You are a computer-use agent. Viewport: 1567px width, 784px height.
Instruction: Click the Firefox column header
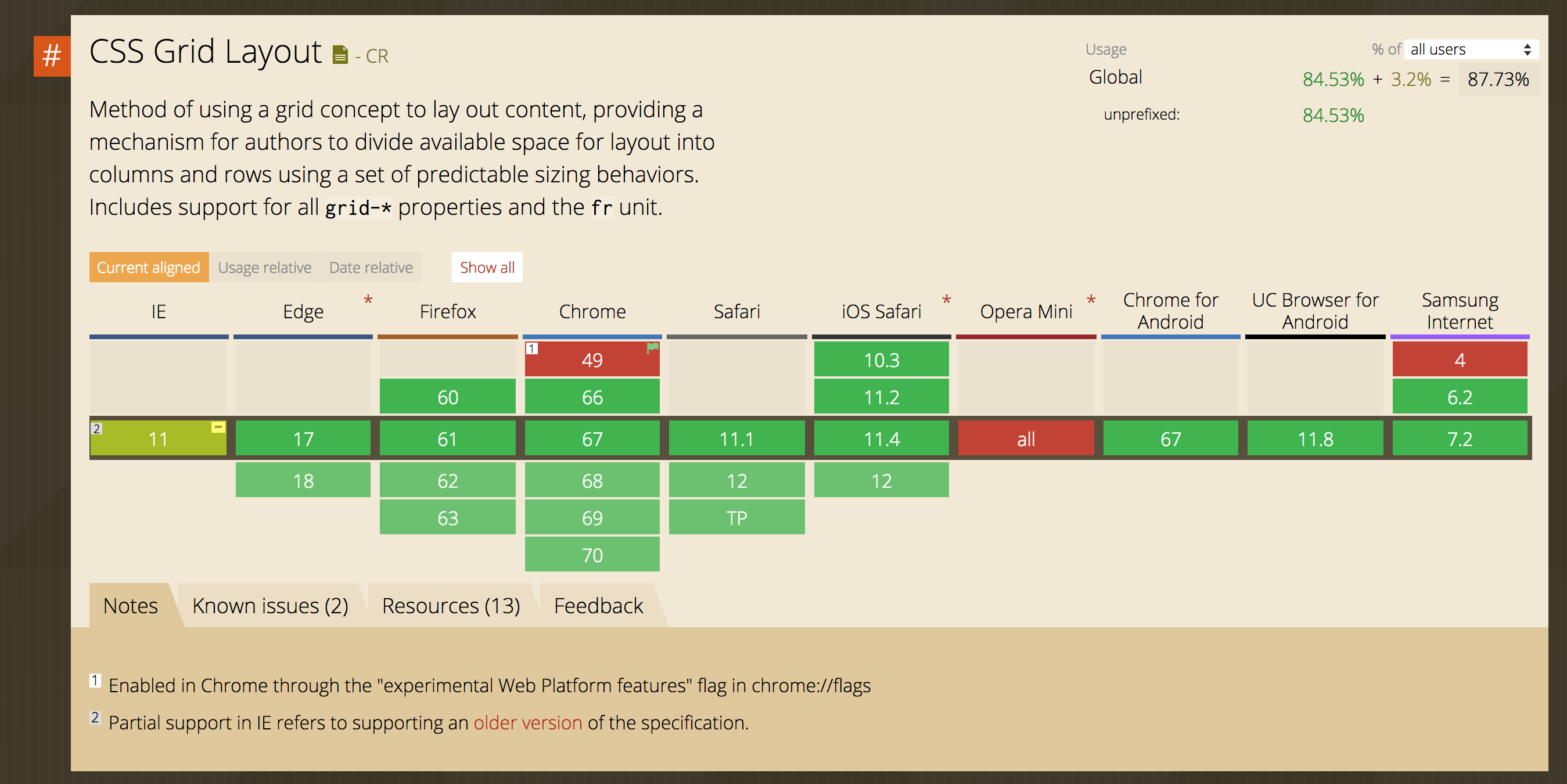[448, 312]
